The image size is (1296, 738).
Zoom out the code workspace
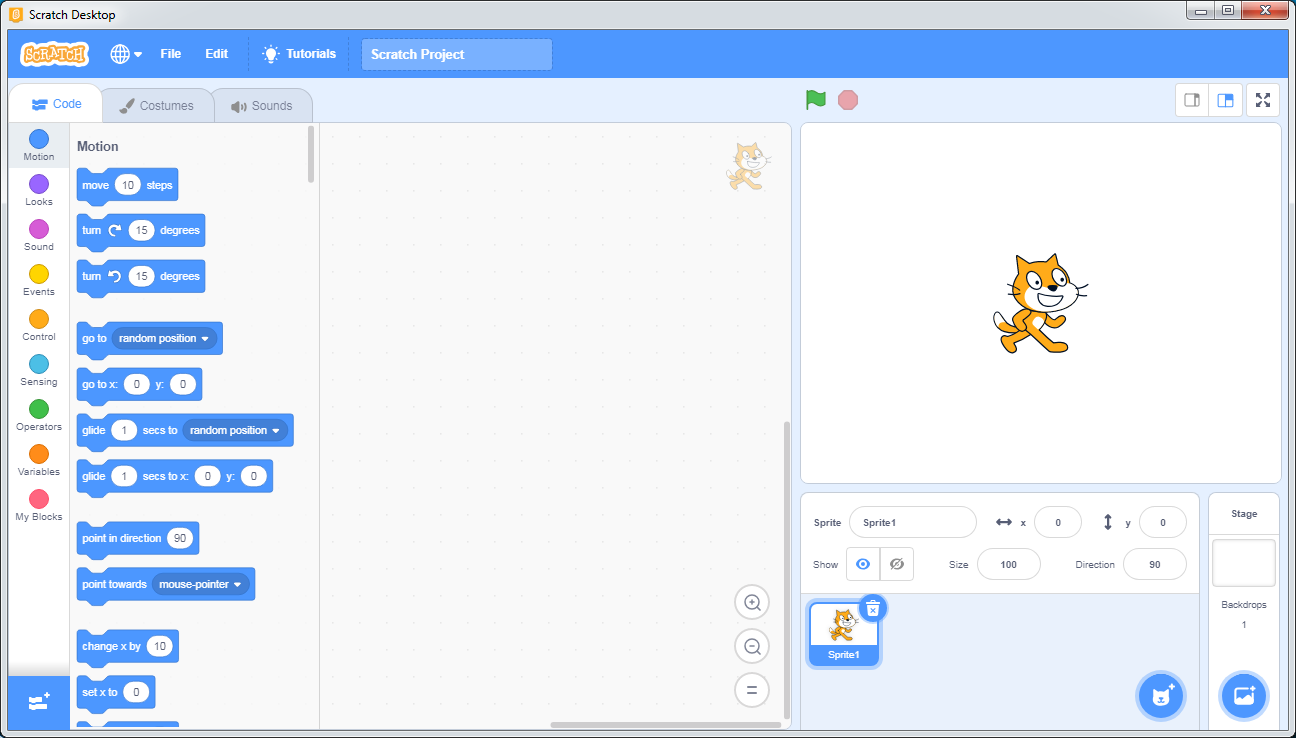click(752, 646)
